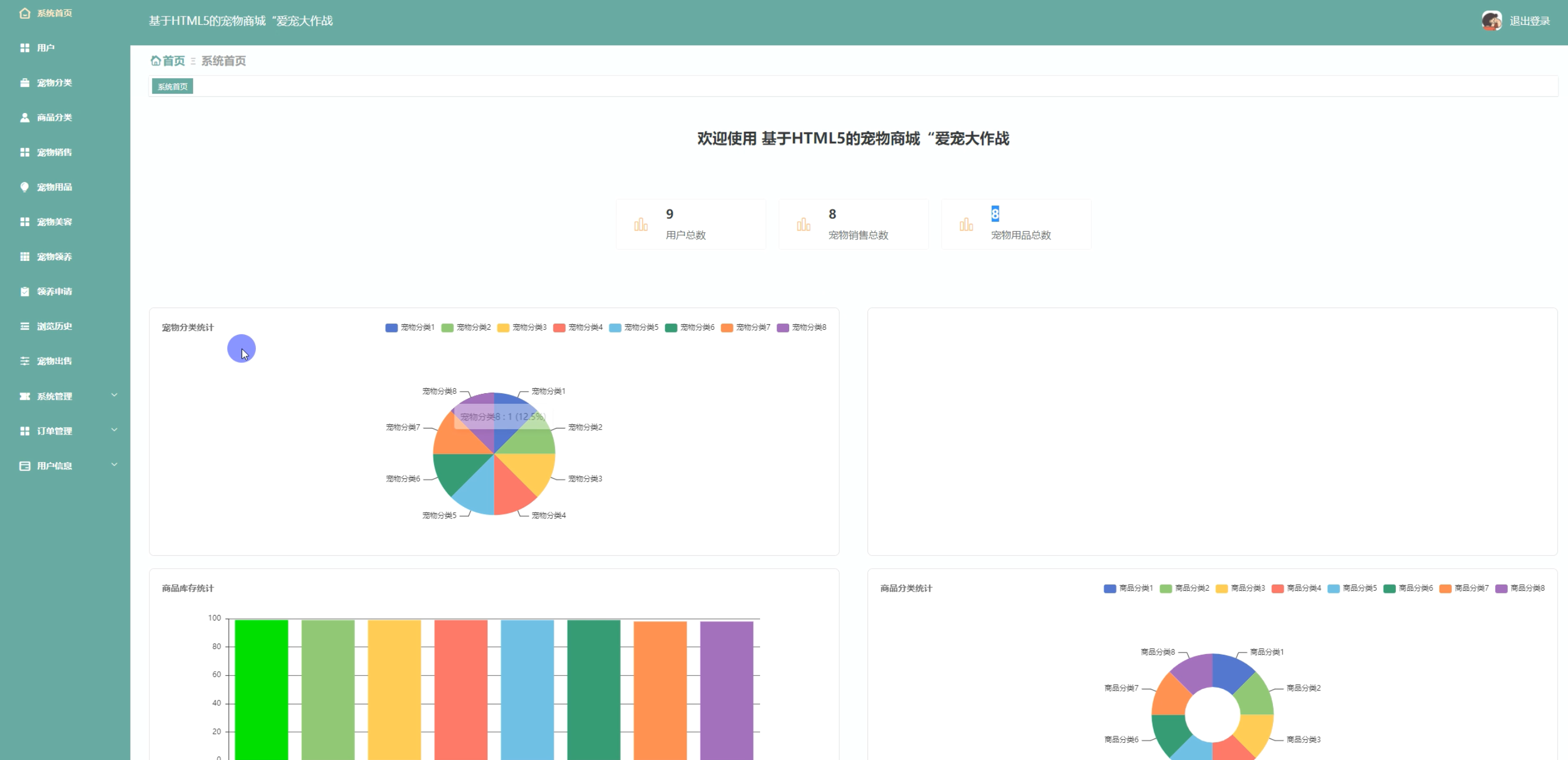This screenshot has height=760, width=1568.
Task: Open the 宠物分类 menu label
Action: pyautogui.click(x=54, y=83)
